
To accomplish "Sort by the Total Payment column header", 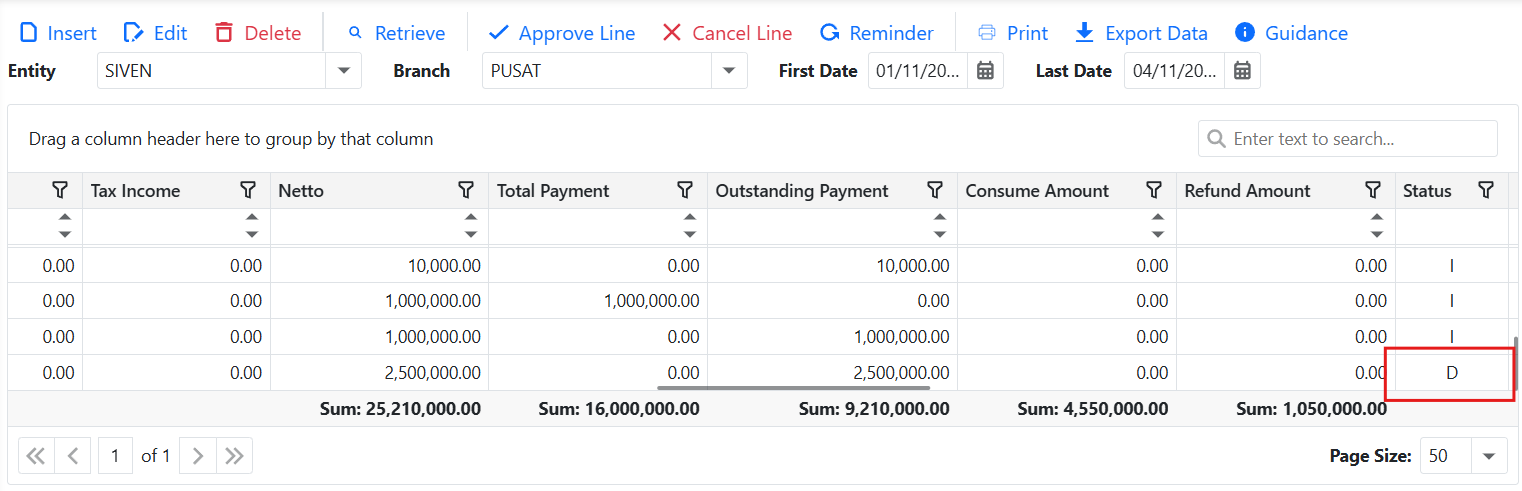I will click(x=553, y=191).
